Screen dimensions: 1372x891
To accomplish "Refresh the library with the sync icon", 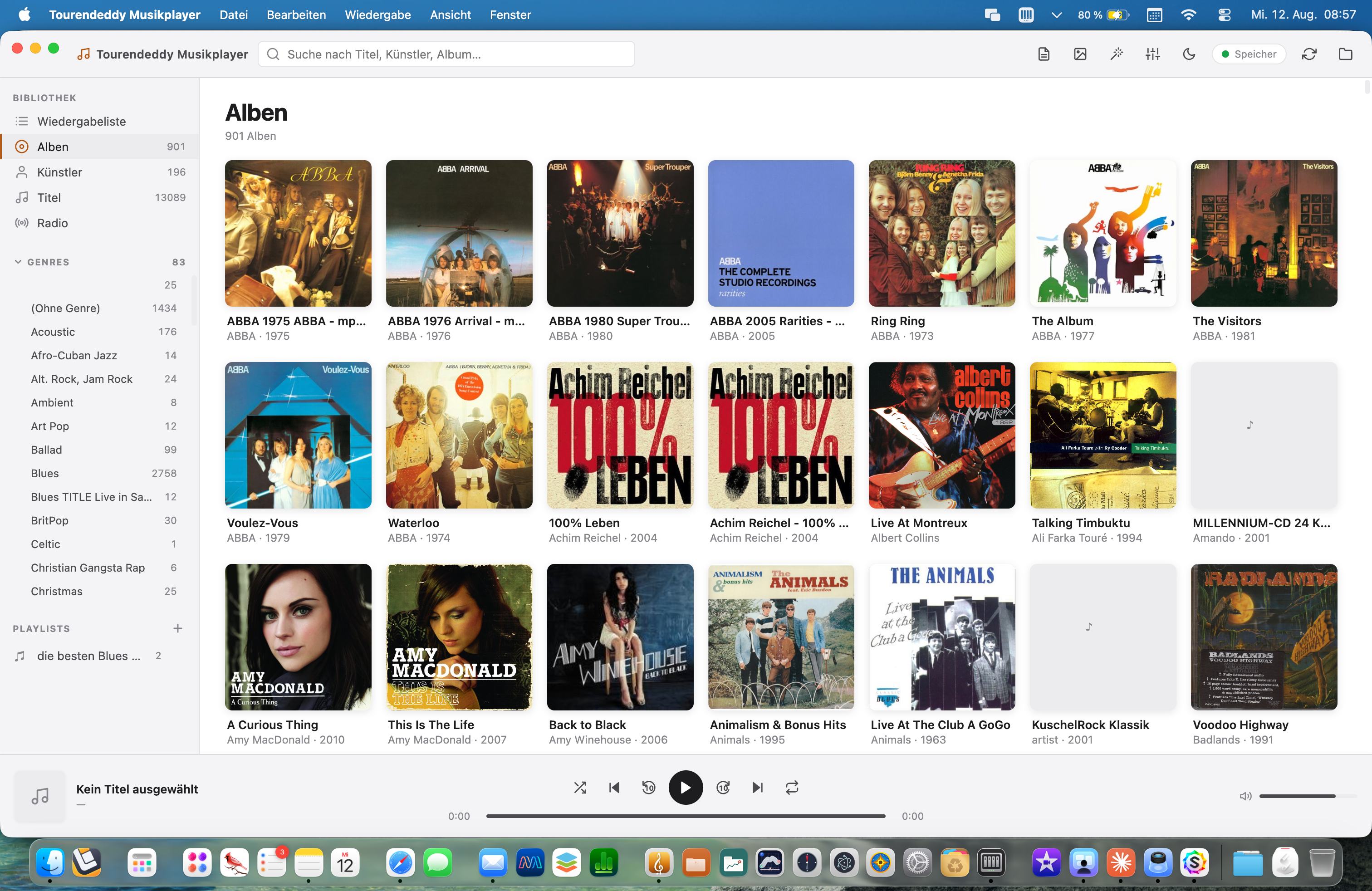I will [x=1309, y=54].
